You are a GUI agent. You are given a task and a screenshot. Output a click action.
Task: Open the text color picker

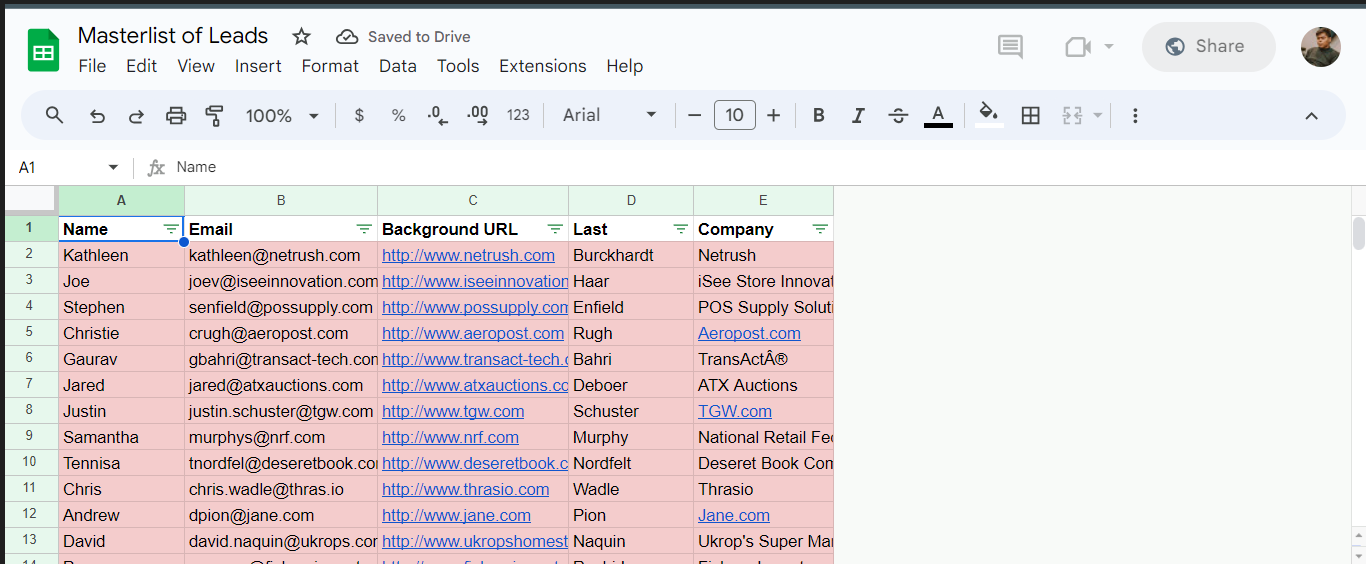[938, 116]
